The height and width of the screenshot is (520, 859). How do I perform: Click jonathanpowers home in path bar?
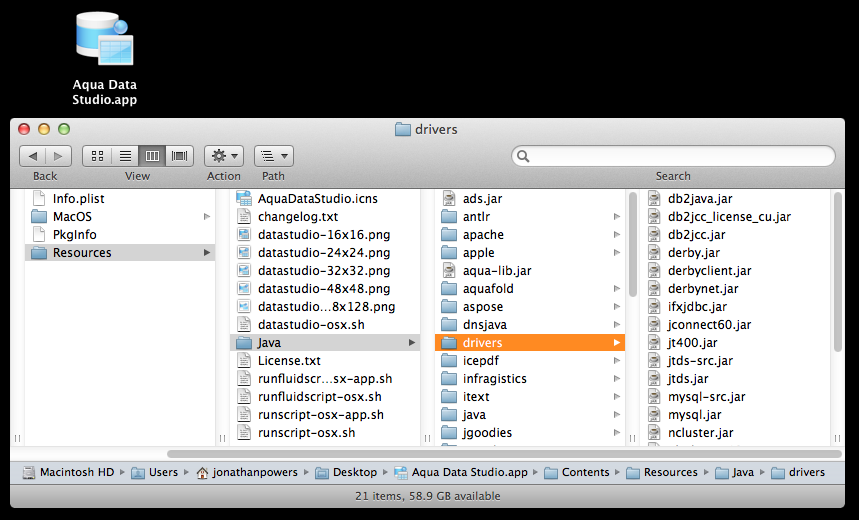[x=247, y=472]
